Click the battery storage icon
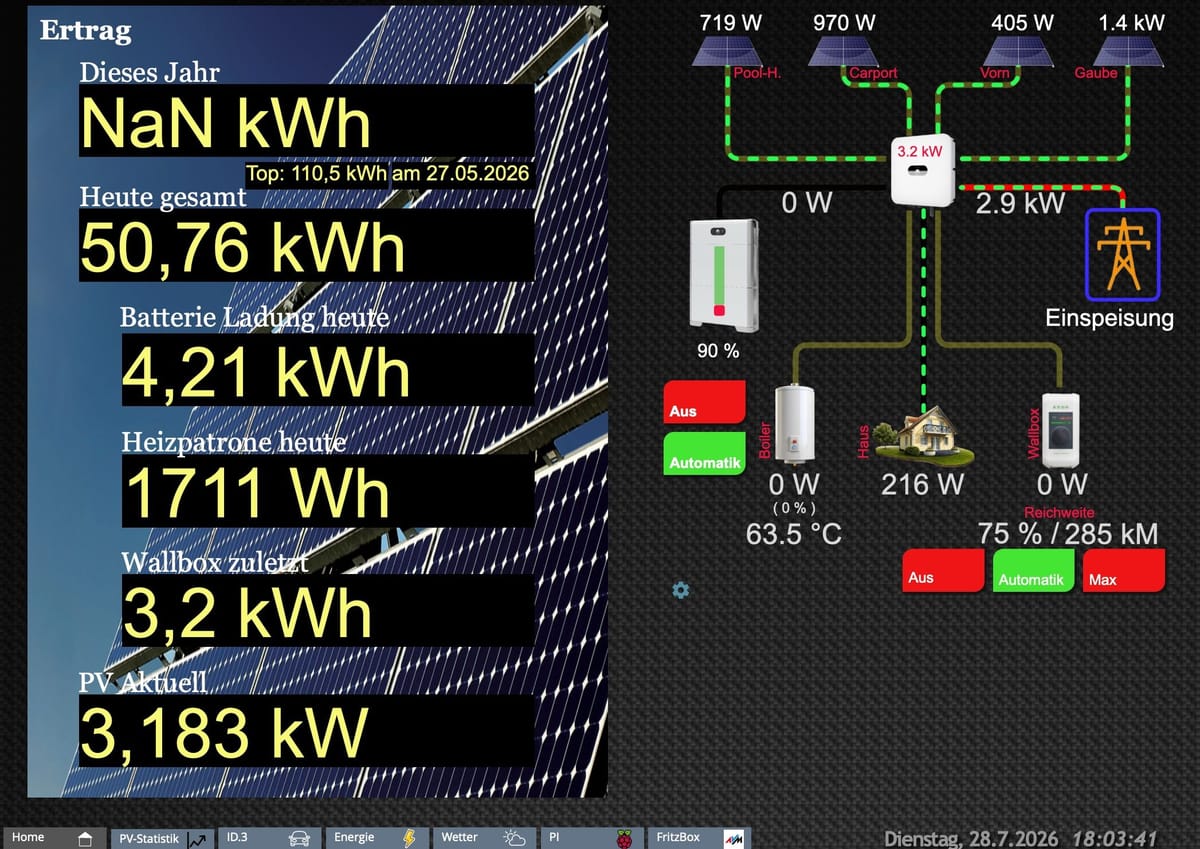The image size is (1200, 849). (724, 274)
